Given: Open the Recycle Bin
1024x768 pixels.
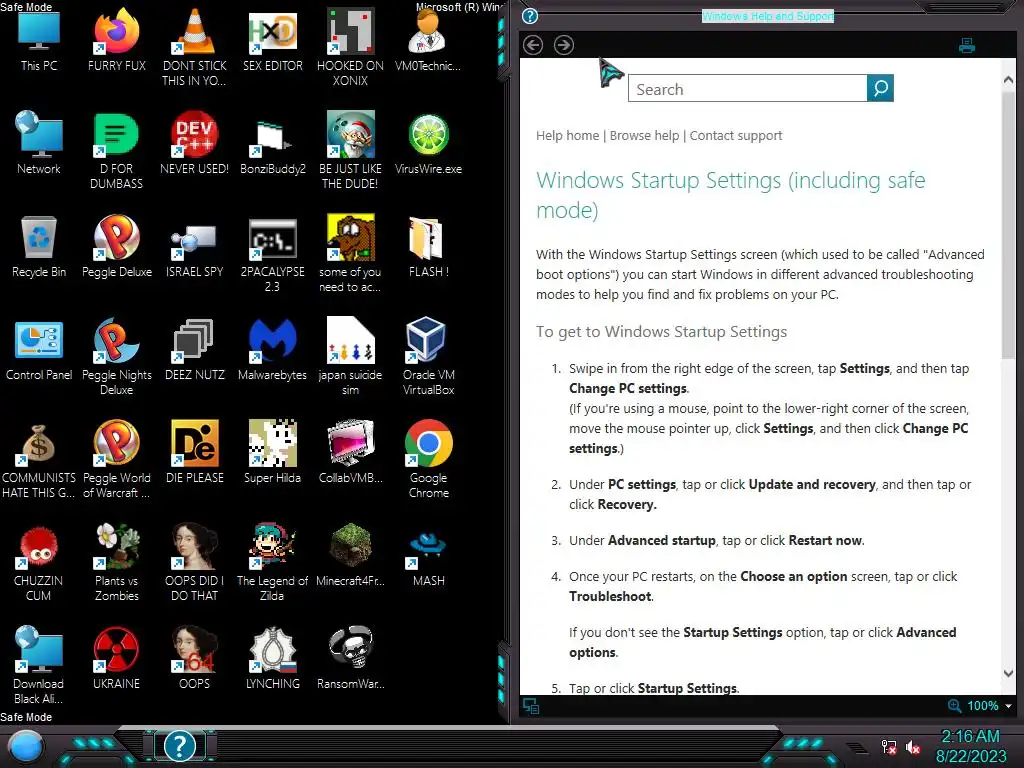Looking at the screenshot, I should tap(39, 246).
